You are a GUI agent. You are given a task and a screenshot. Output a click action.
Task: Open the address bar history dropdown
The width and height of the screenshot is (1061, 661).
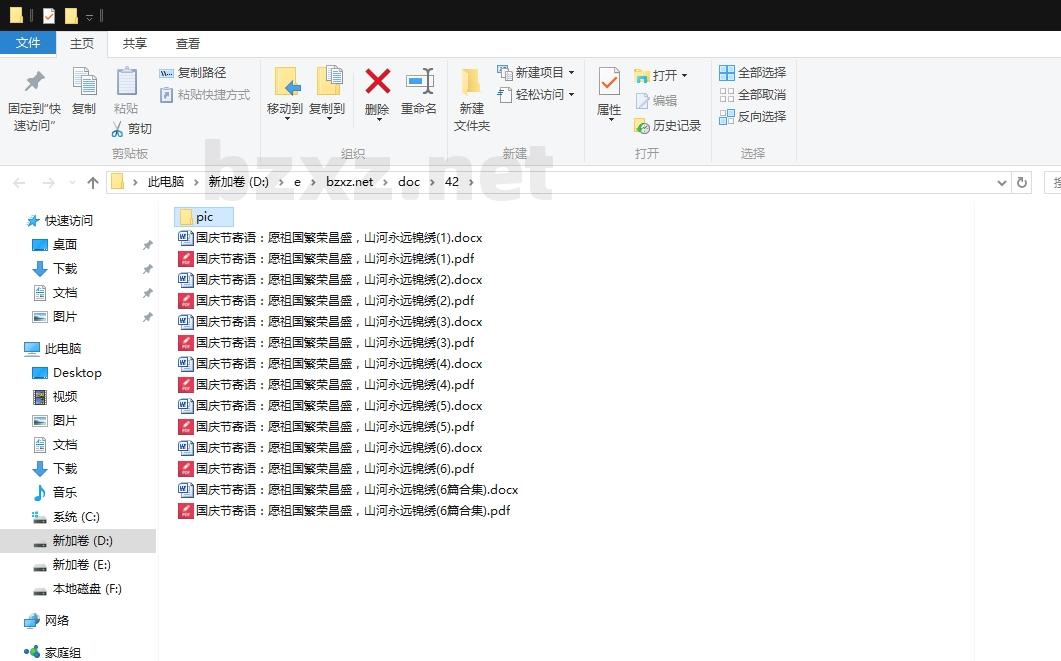[1002, 183]
